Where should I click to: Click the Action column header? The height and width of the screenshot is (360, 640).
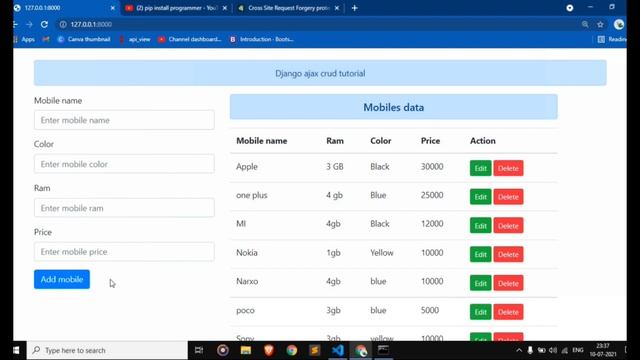(x=483, y=141)
